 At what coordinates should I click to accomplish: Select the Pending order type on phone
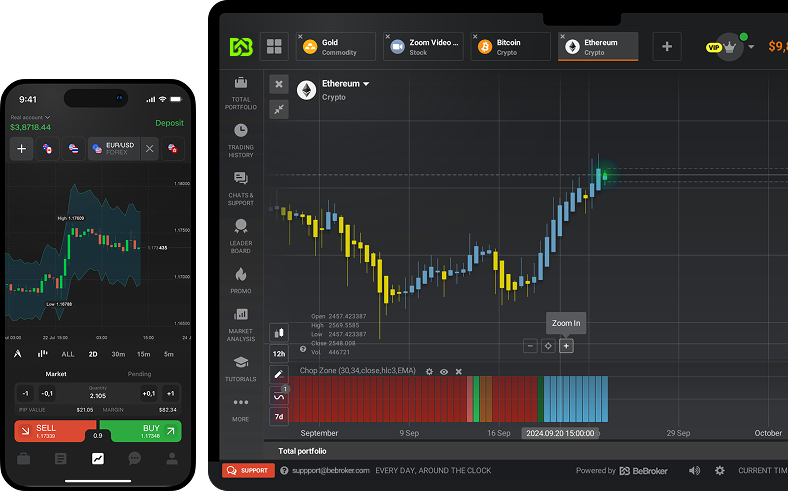(139, 374)
